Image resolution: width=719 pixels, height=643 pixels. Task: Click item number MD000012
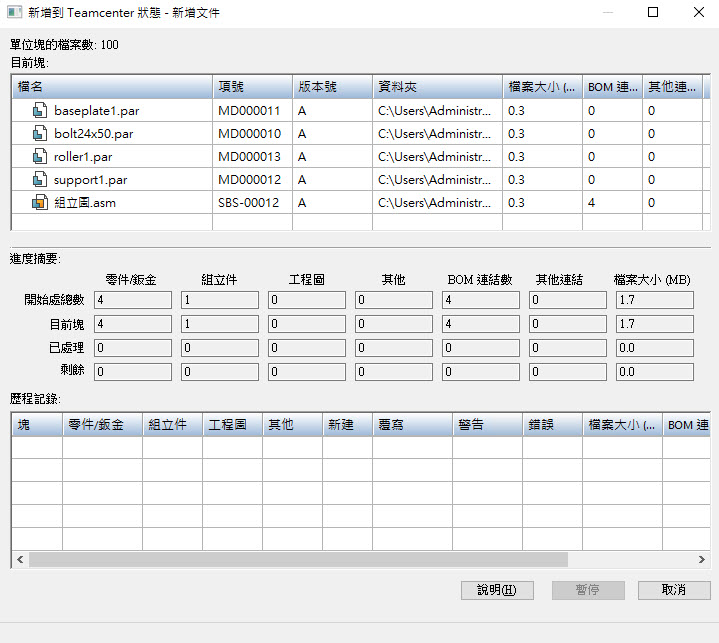tap(249, 180)
